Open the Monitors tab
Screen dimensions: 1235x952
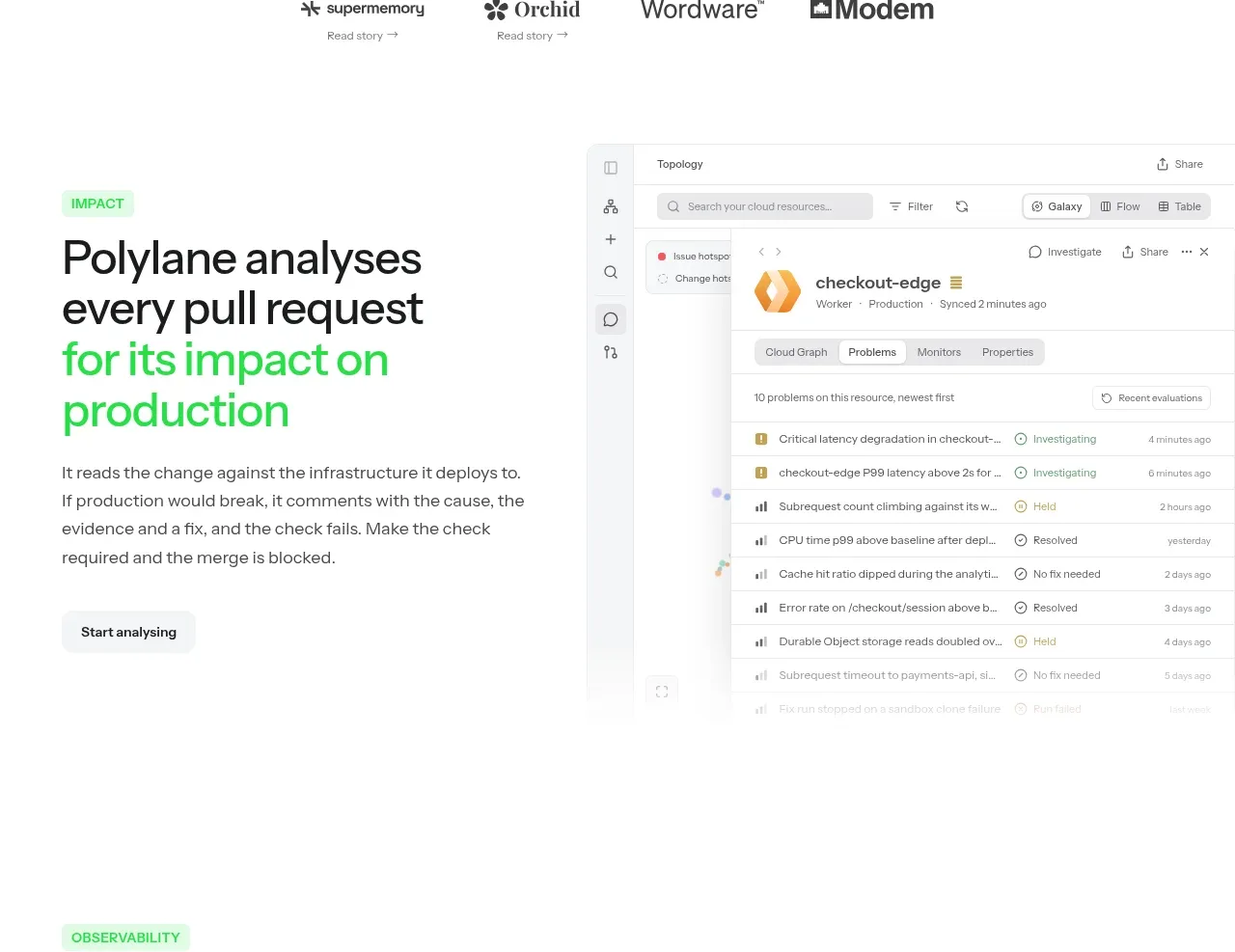coord(939,352)
